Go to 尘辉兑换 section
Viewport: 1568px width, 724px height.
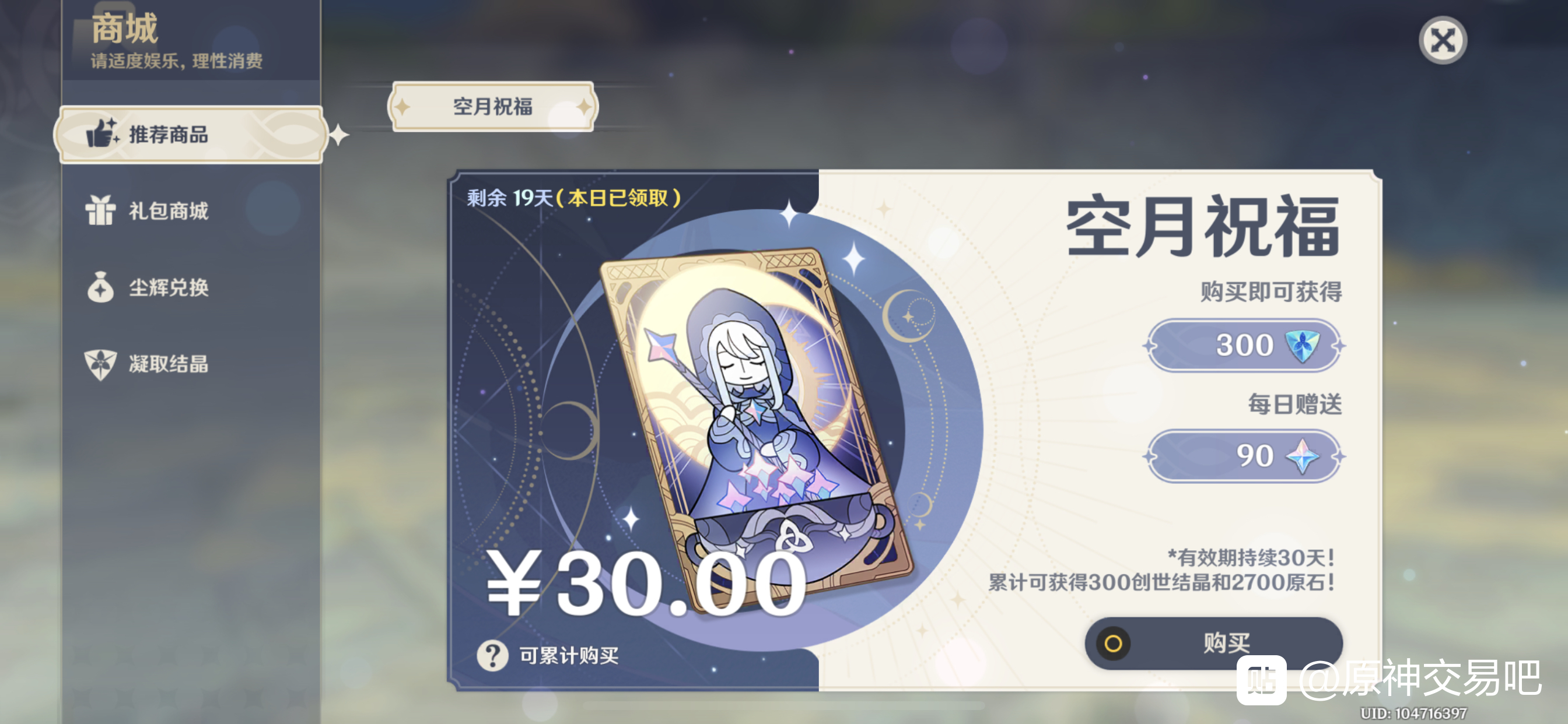tap(190, 287)
